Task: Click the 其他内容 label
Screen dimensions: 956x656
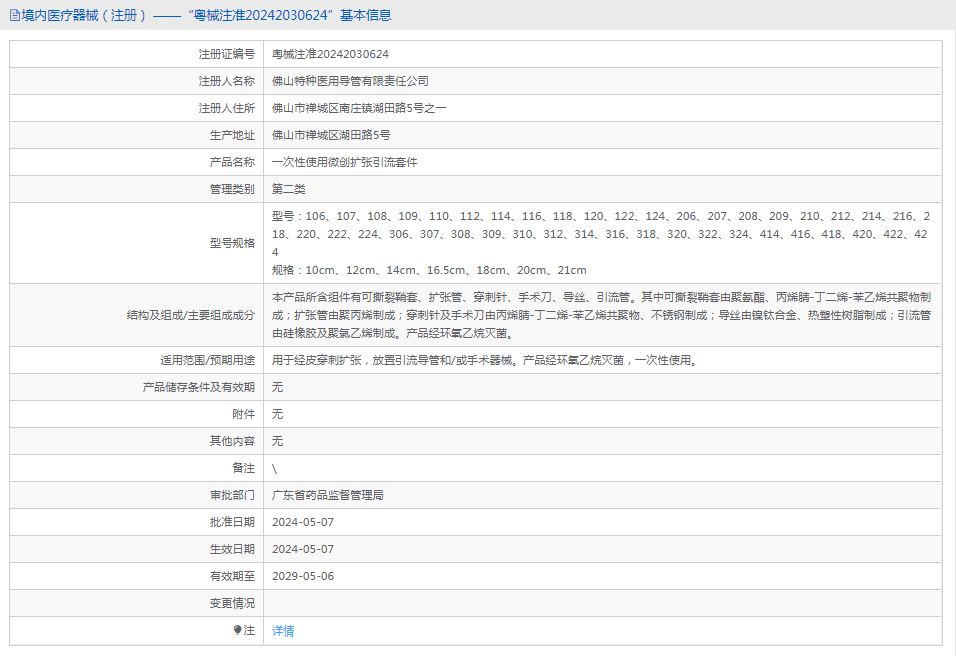Action: click(x=232, y=441)
